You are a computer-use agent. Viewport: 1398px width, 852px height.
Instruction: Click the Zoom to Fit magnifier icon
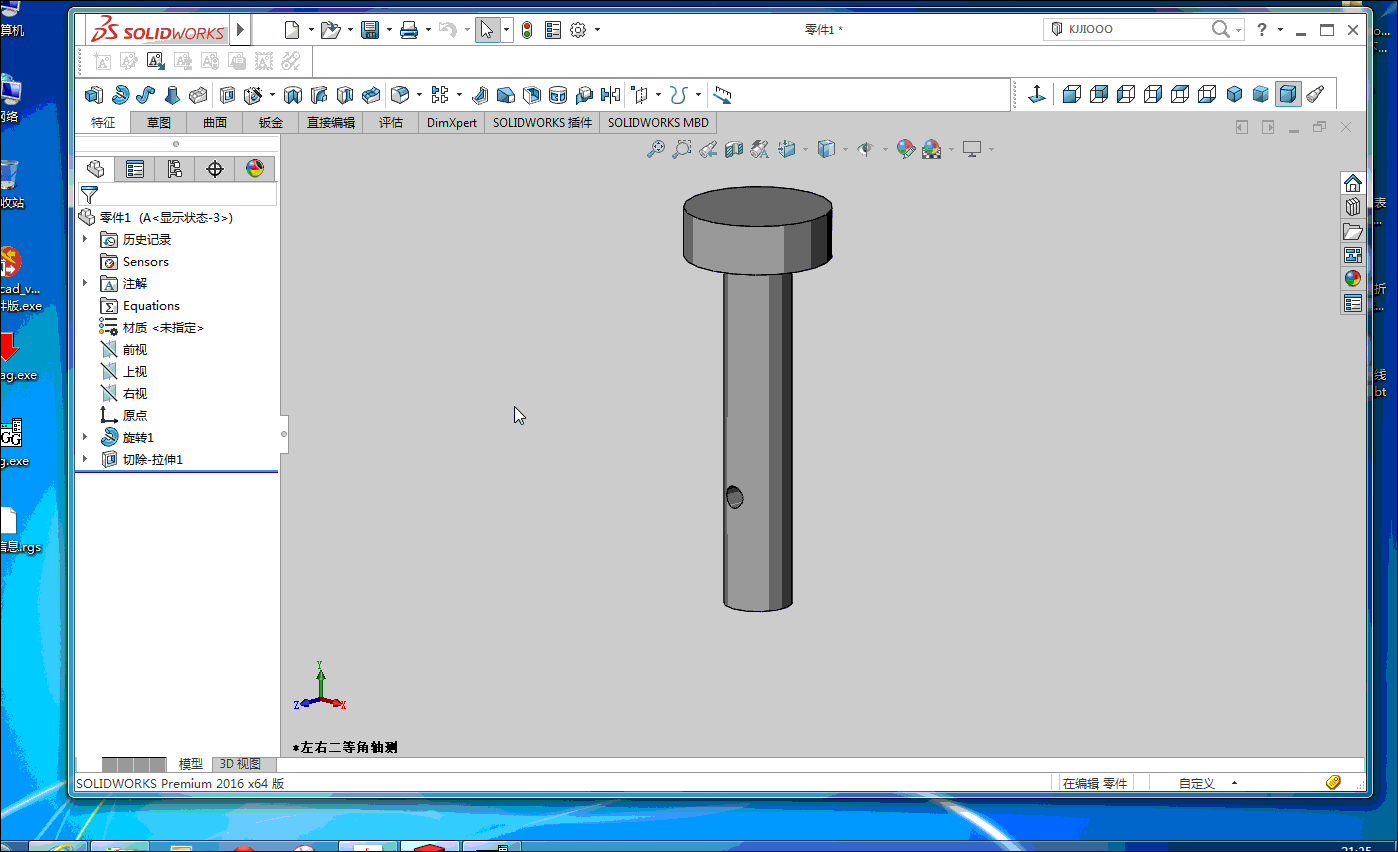pos(655,149)
